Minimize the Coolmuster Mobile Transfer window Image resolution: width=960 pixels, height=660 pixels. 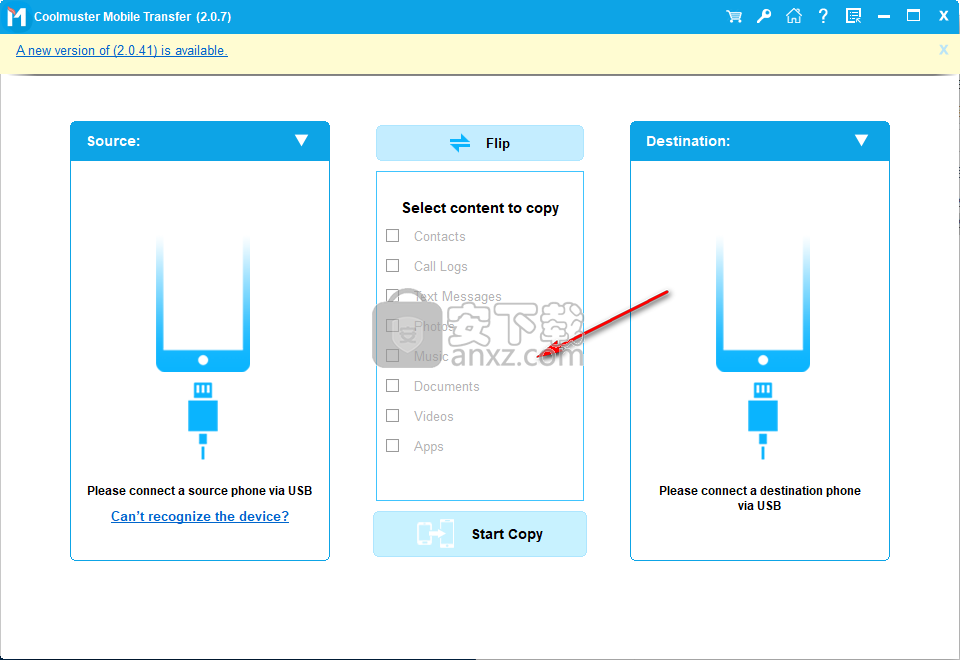tap(883, 17)
